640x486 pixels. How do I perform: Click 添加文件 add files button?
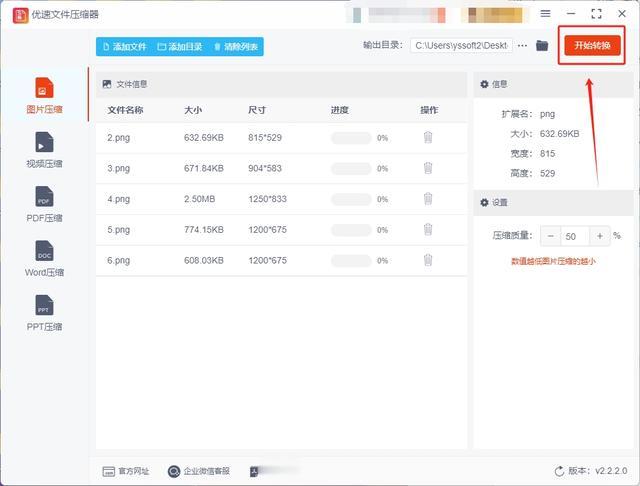click(x=124, y=47)
